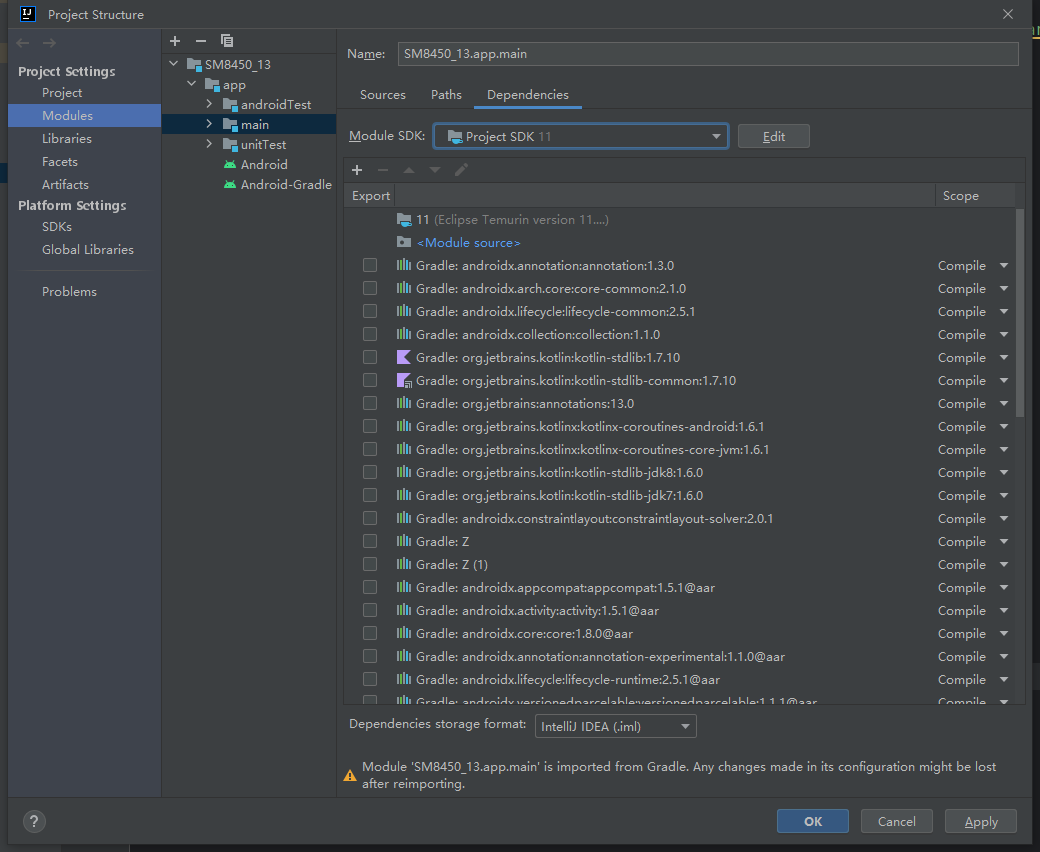Click the warning triangle icon
The image size is (1040, 852).
(x=350, y=775)
